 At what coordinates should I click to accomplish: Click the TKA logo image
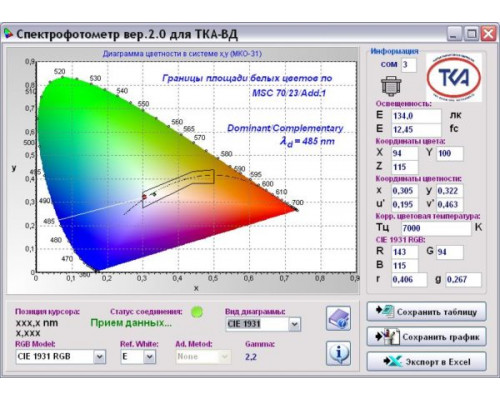click(454, 77)
